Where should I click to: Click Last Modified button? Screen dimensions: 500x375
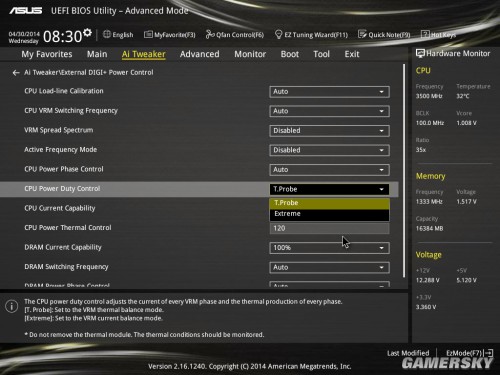click(x=408, y=353)
